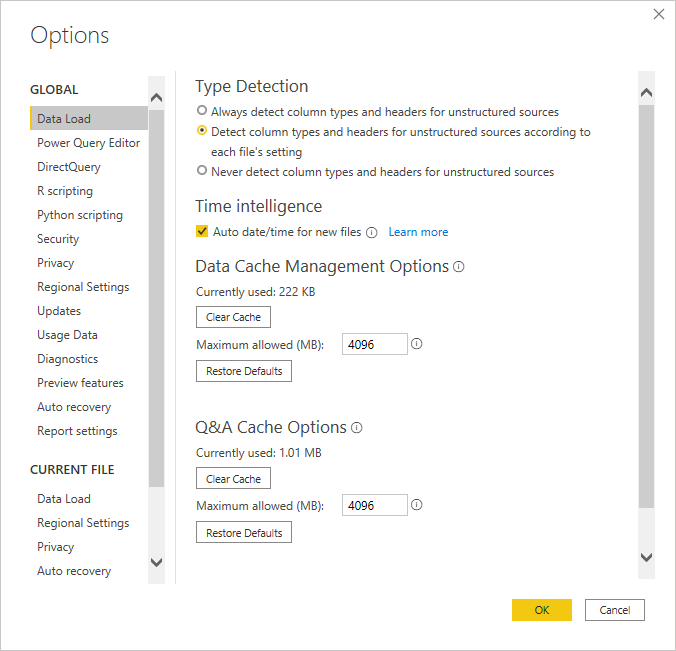
Task: Click info icon next to Data Cache Management heading
Action: coord(459,267)
